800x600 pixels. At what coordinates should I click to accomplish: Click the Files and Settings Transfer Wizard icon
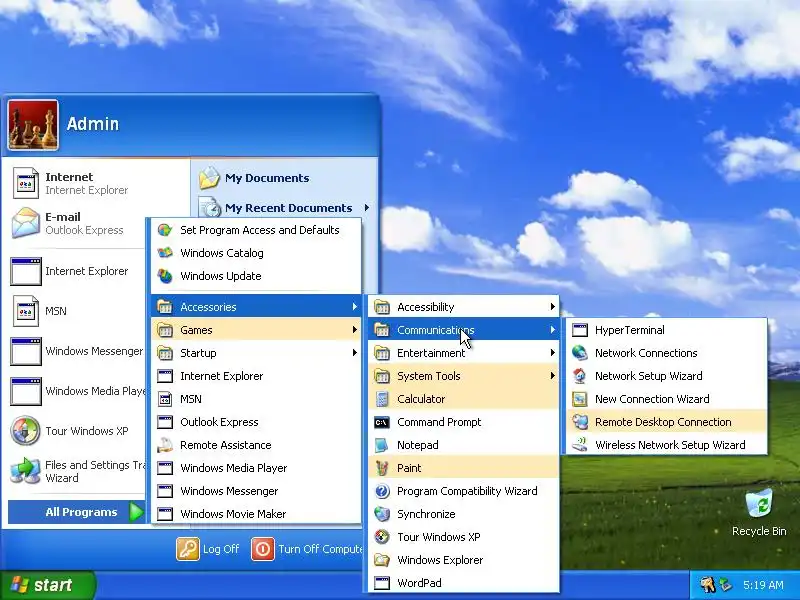coord(26,471)
